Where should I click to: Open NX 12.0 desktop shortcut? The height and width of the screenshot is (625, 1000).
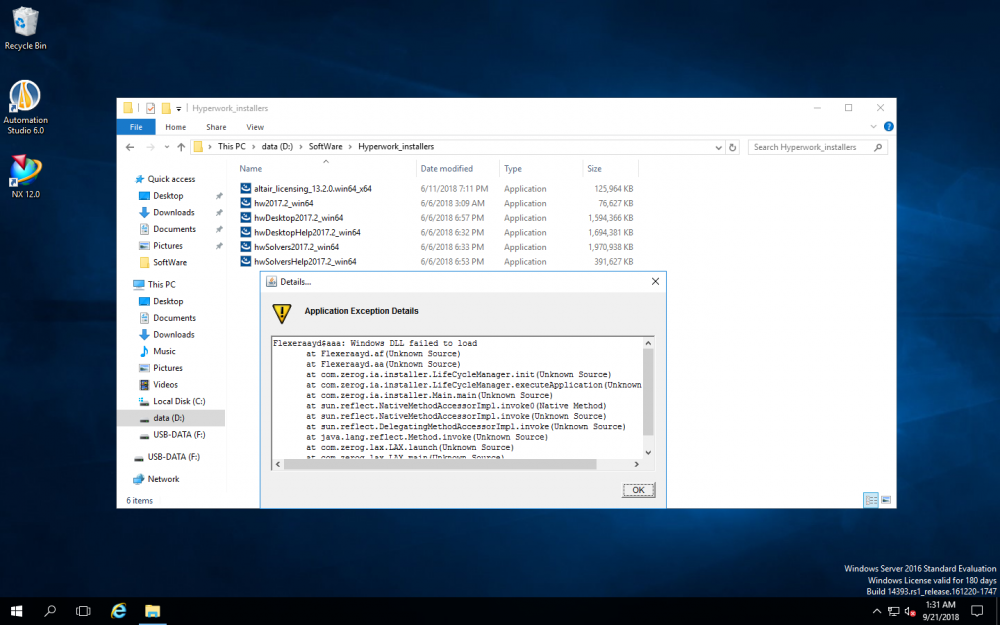coord(25,176)
